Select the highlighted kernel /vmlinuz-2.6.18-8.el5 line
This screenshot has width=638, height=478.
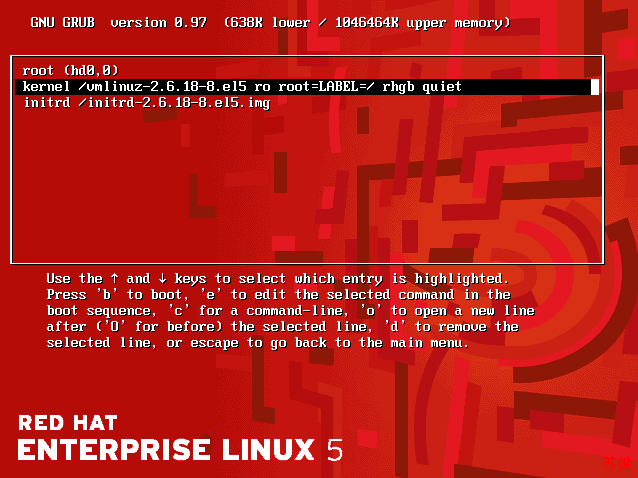pyautogui.click(x=307, y=87)
